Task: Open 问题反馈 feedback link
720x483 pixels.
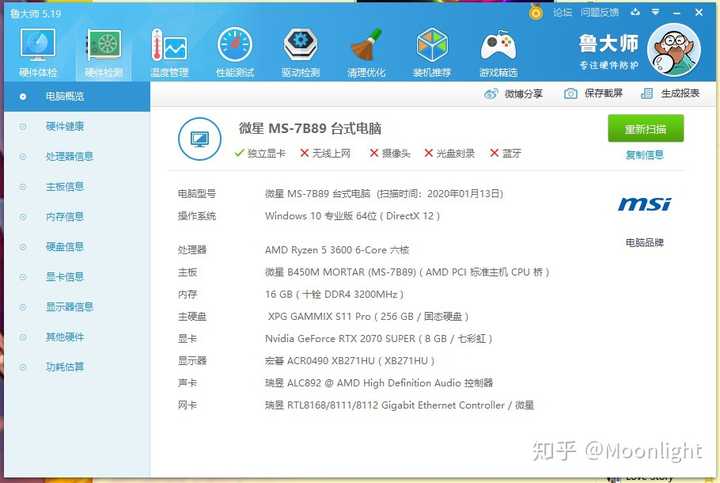Action: [599, 12]
